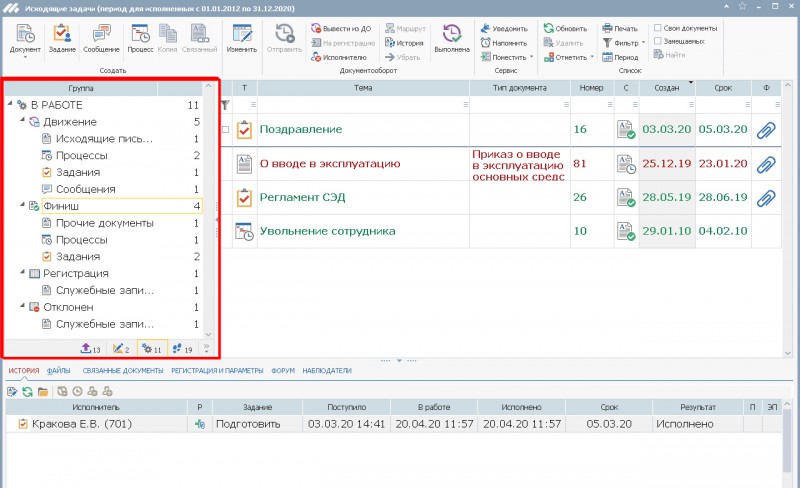
Task: Click the folder icon in history toolbar
Action: (43, 392)
